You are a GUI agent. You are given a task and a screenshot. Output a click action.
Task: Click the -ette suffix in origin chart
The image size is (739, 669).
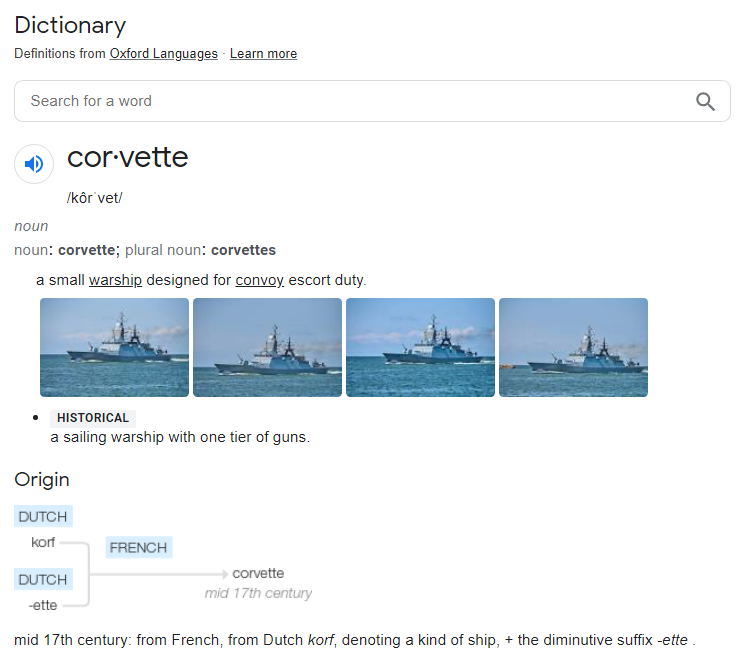coord(43,605)
